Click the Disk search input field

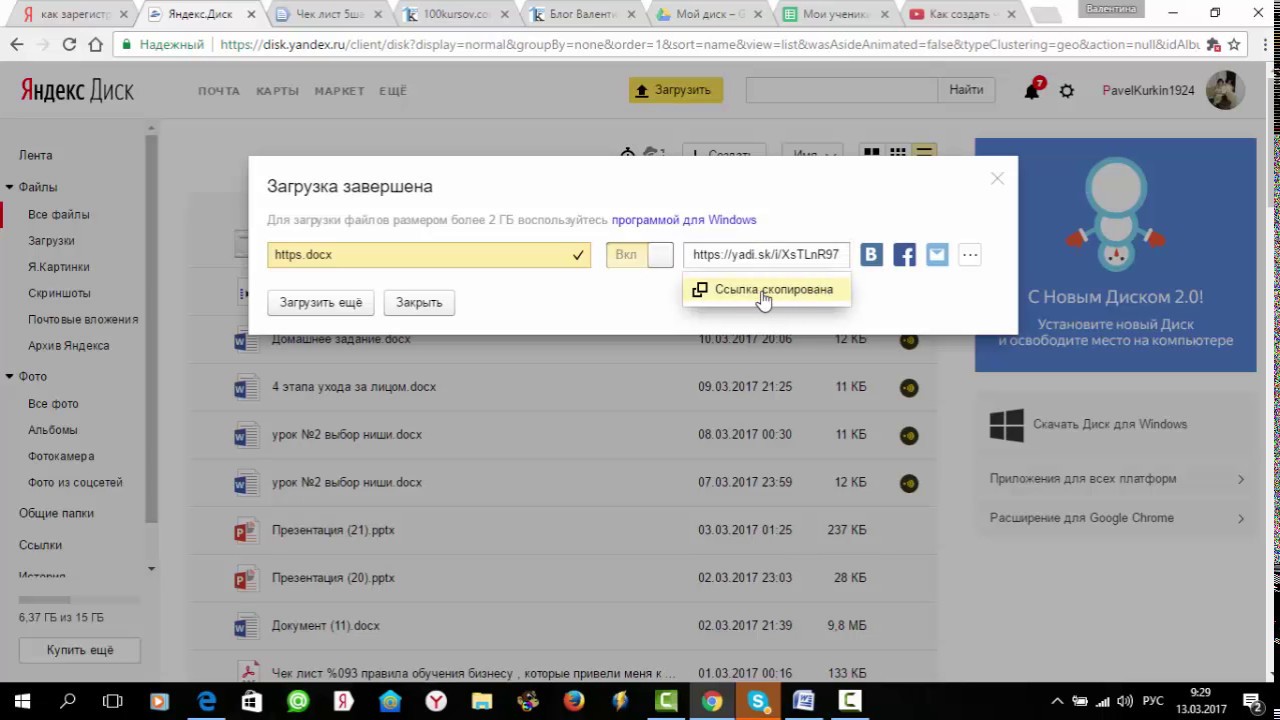tap(842, 90)
